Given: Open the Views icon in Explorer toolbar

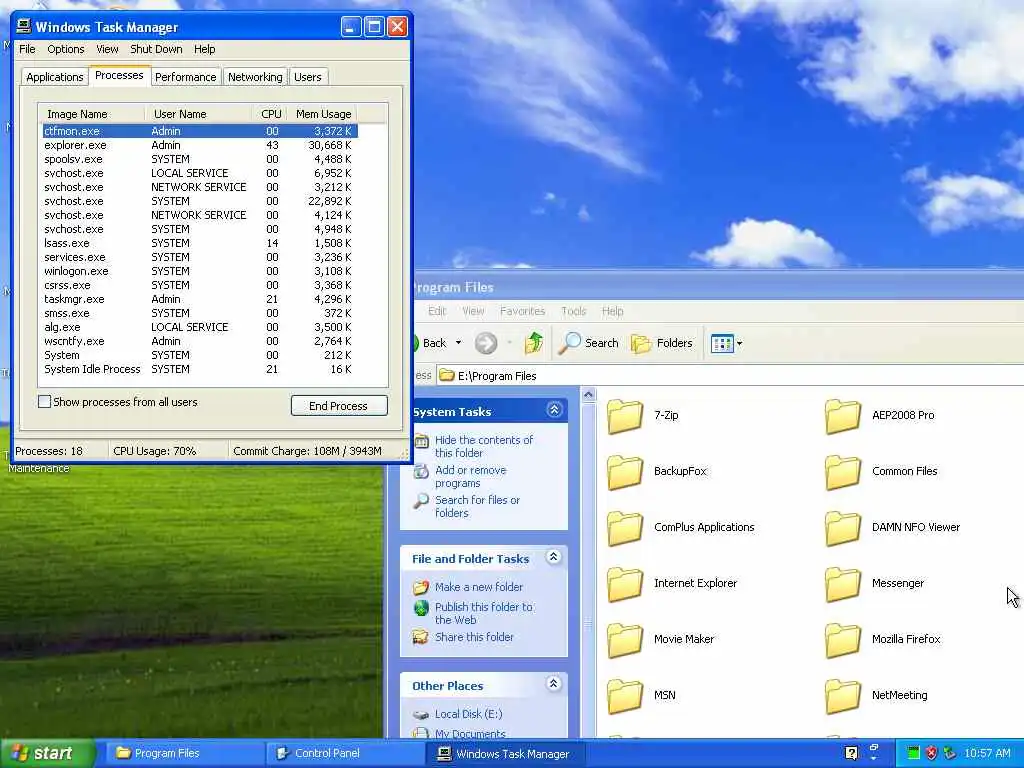Looking at the screenshot, I should [722, 343].
